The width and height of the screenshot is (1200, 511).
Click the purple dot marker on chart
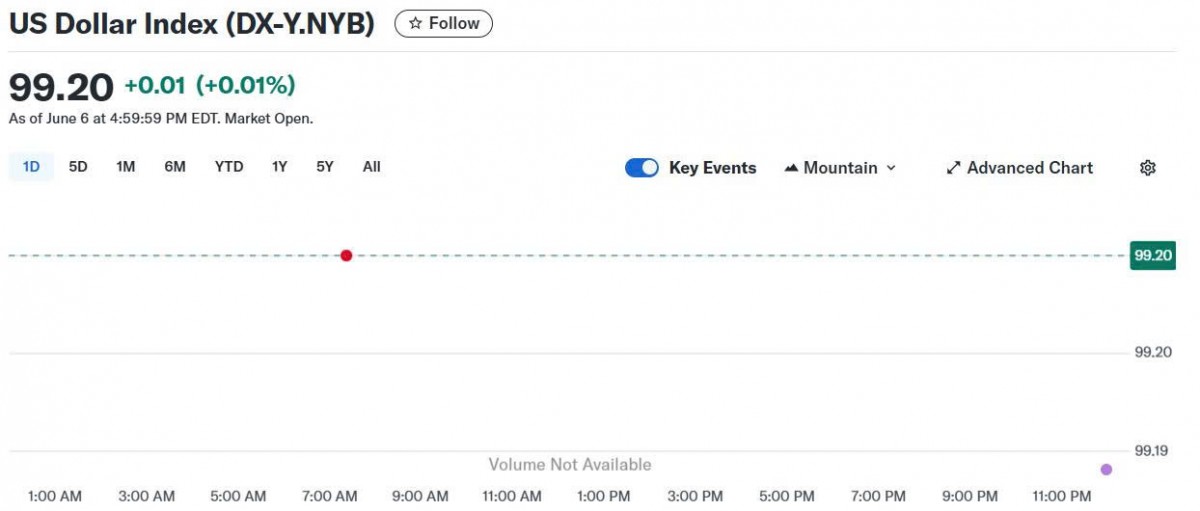[1106, 469]
